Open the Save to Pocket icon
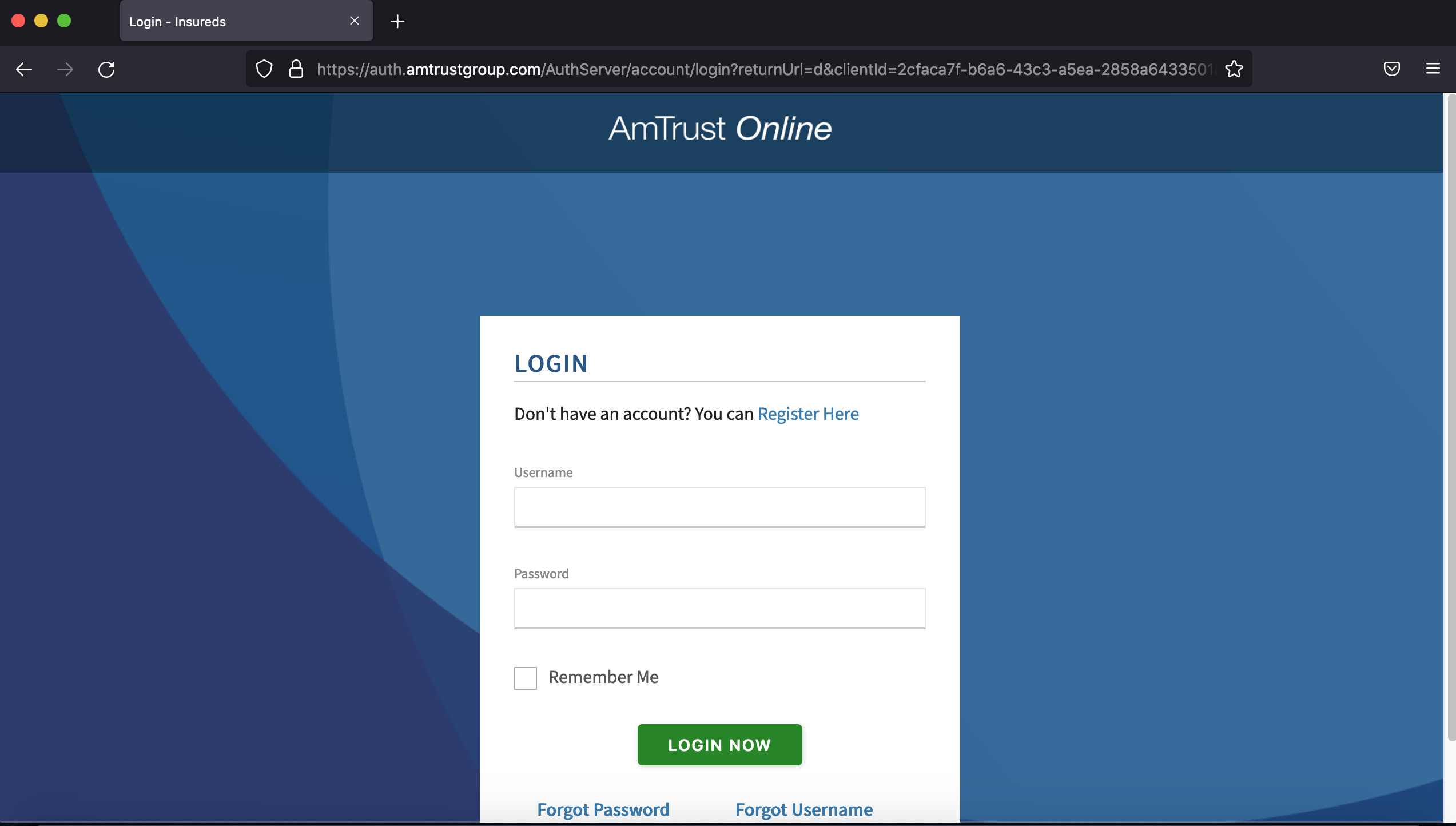Viewport: 1456px width, 826px height. [x=1392, y=69]
